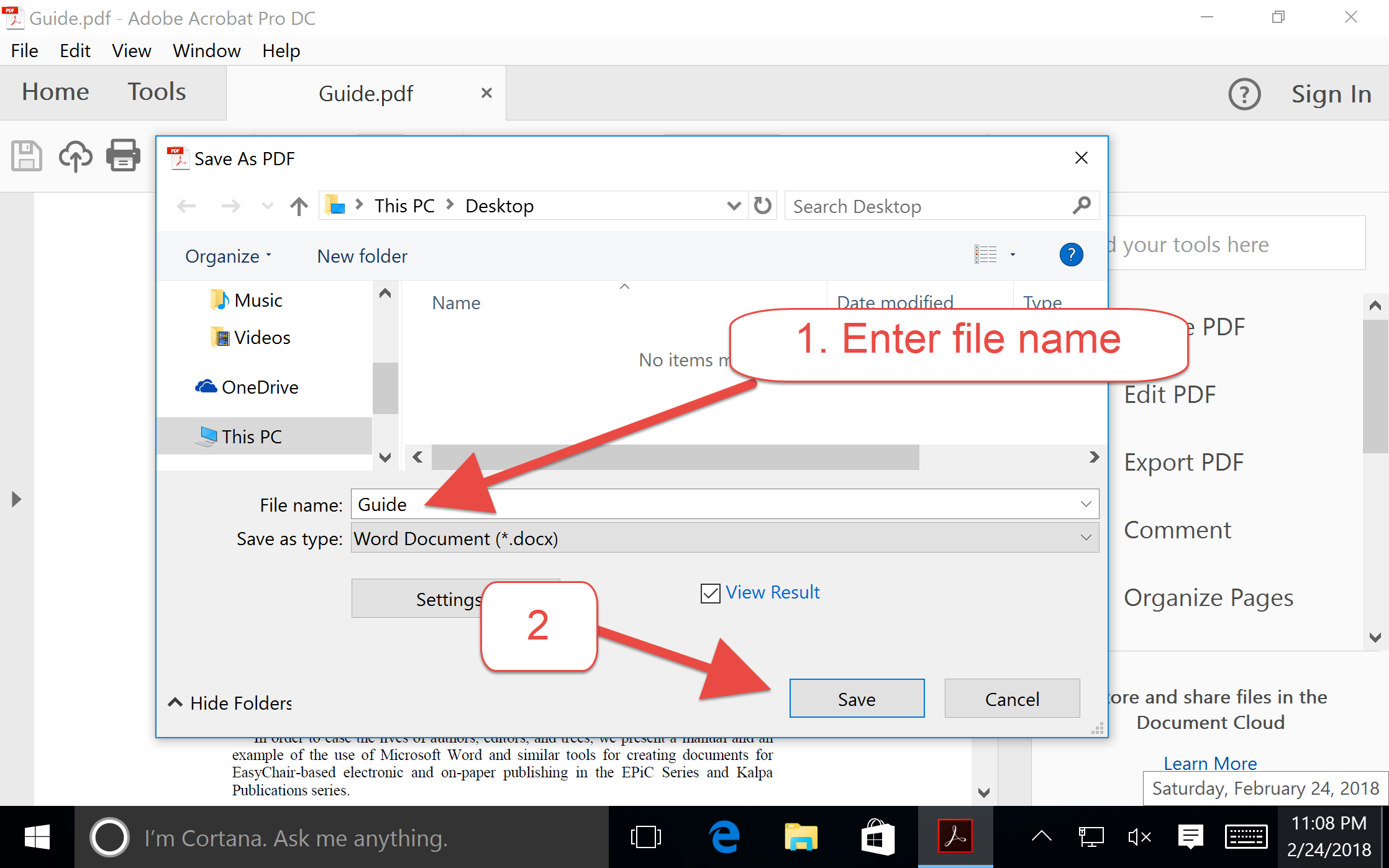Close the Save As PDF dialog
Image resolution: width=1389 pixels, height=868 pixels.
coord(1081,158)
